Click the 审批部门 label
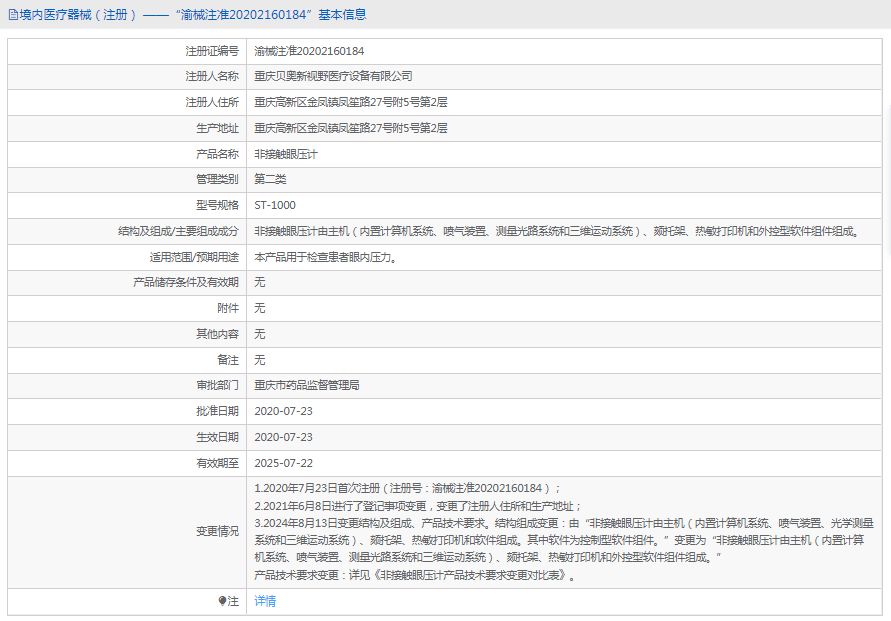Image resolution: width=891 pixels, height=621 pixels. [218, 385]
